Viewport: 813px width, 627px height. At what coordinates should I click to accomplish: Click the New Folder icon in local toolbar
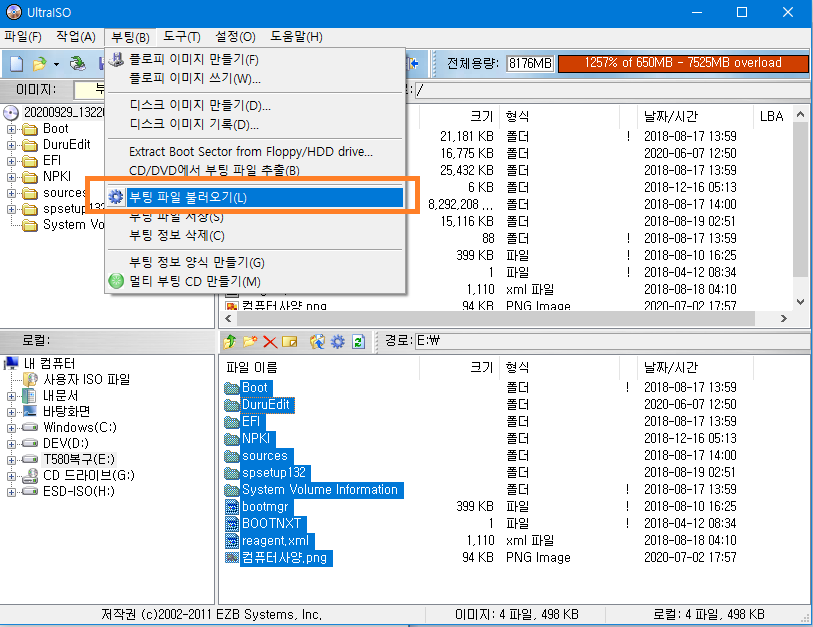pos(250,341)
